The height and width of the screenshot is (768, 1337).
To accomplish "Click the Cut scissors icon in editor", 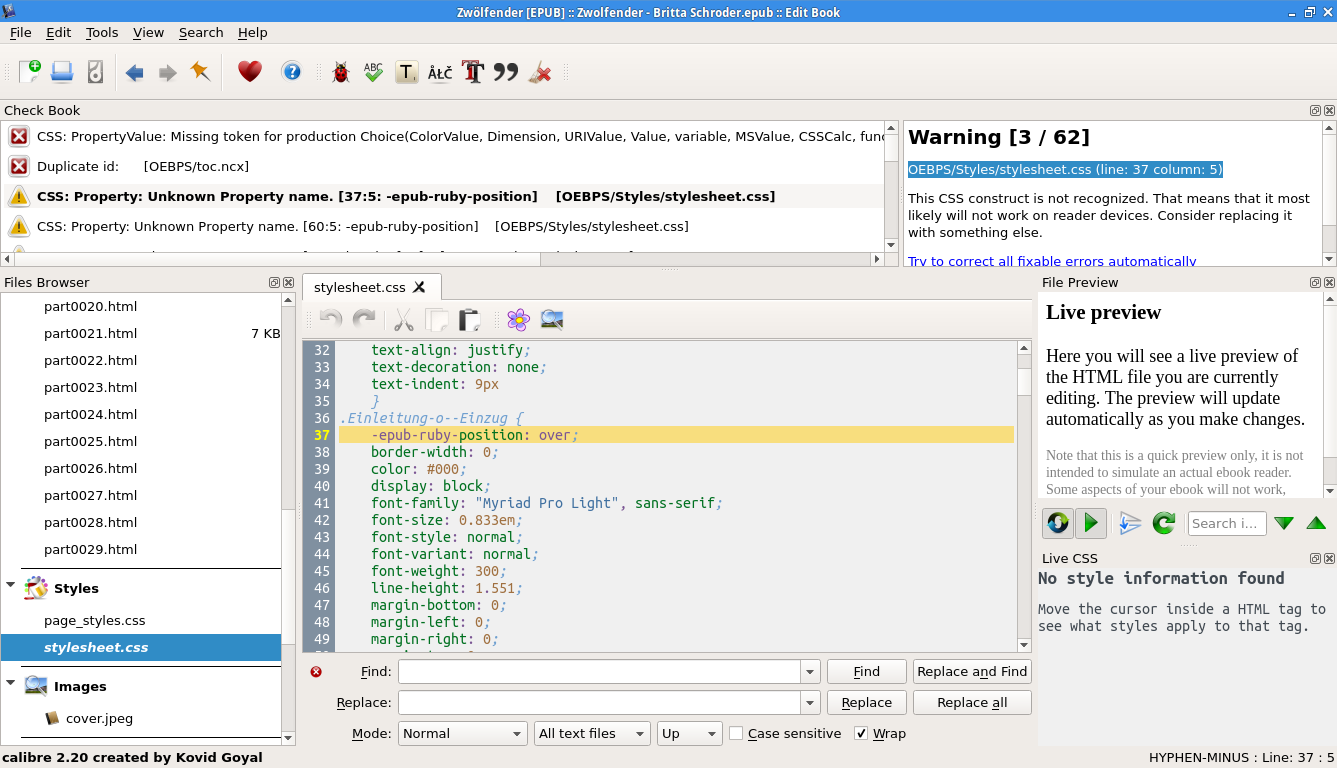I will pos(403,320).
